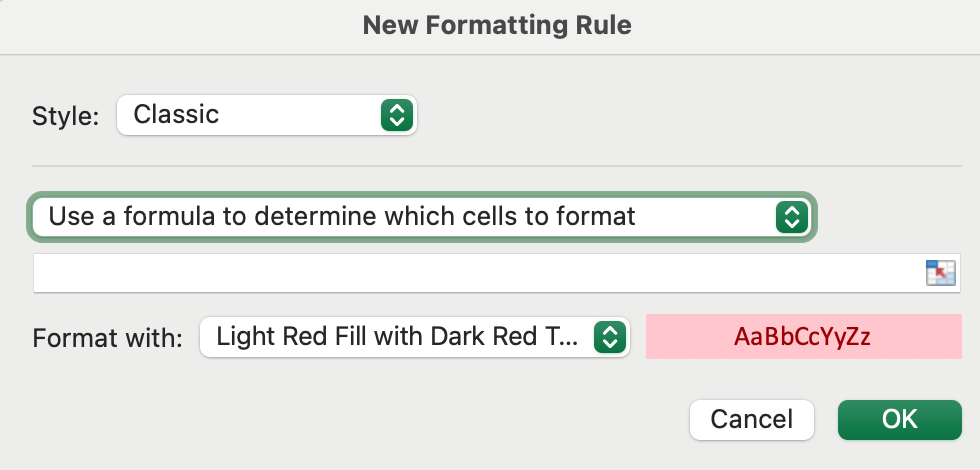Select the word Classic in Style popup
The image size is (980, 470).
[x=176, y=114]
